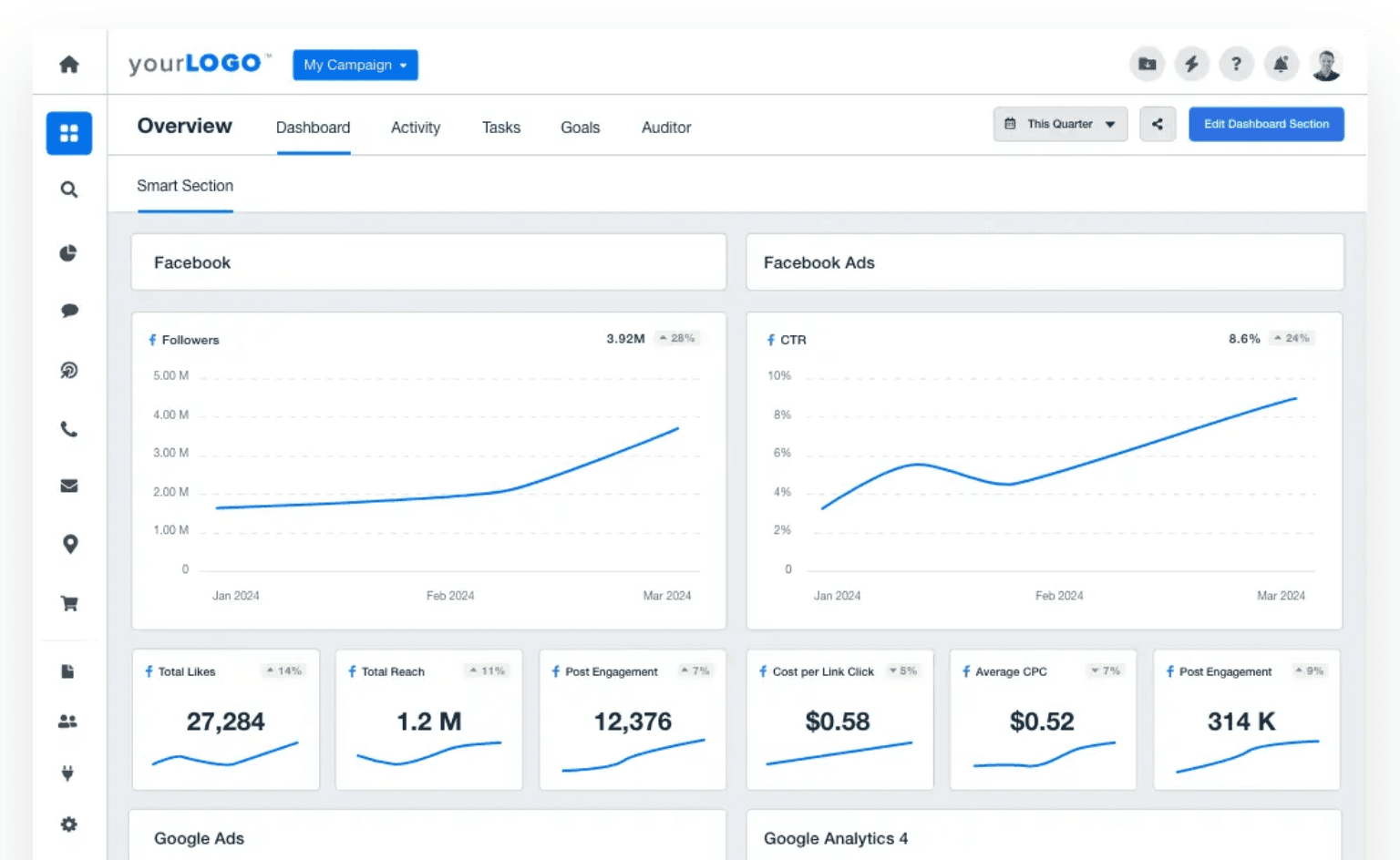This screenshot has height=860, width=1400.
Task: Select the email envelope sidebar icon
Action: click(69, 486)
